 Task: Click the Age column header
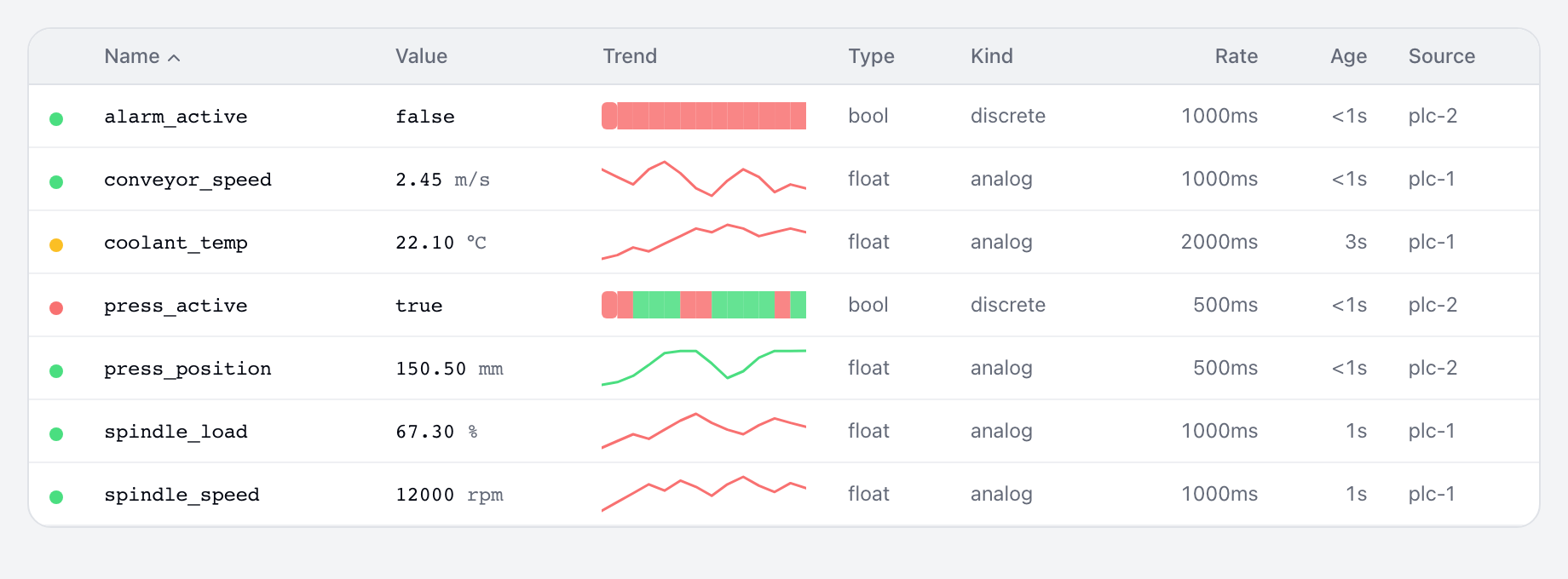(1349, 56)
